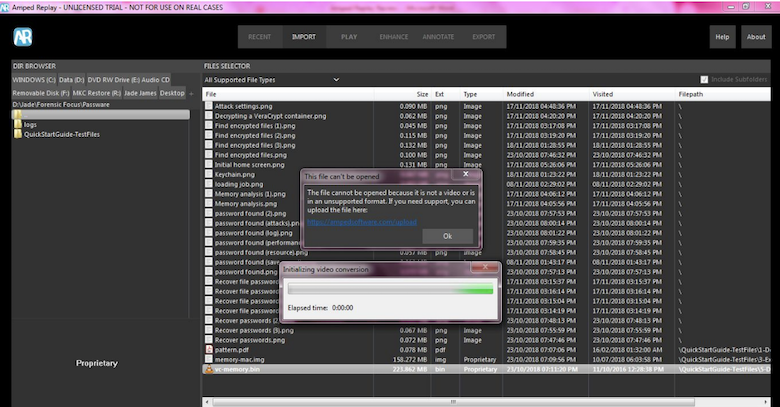The image size is (780, 407).
Task: Click the file icon beside Memory analysis (1).png
Action: 209,194
